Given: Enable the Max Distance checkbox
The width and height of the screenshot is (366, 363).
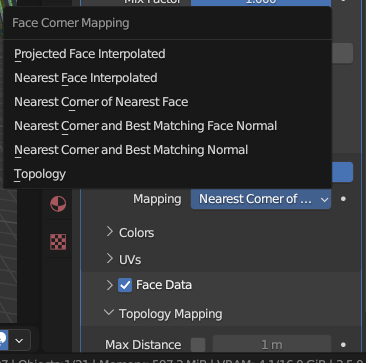Looking at the screenshot, I should coord(198,345).
